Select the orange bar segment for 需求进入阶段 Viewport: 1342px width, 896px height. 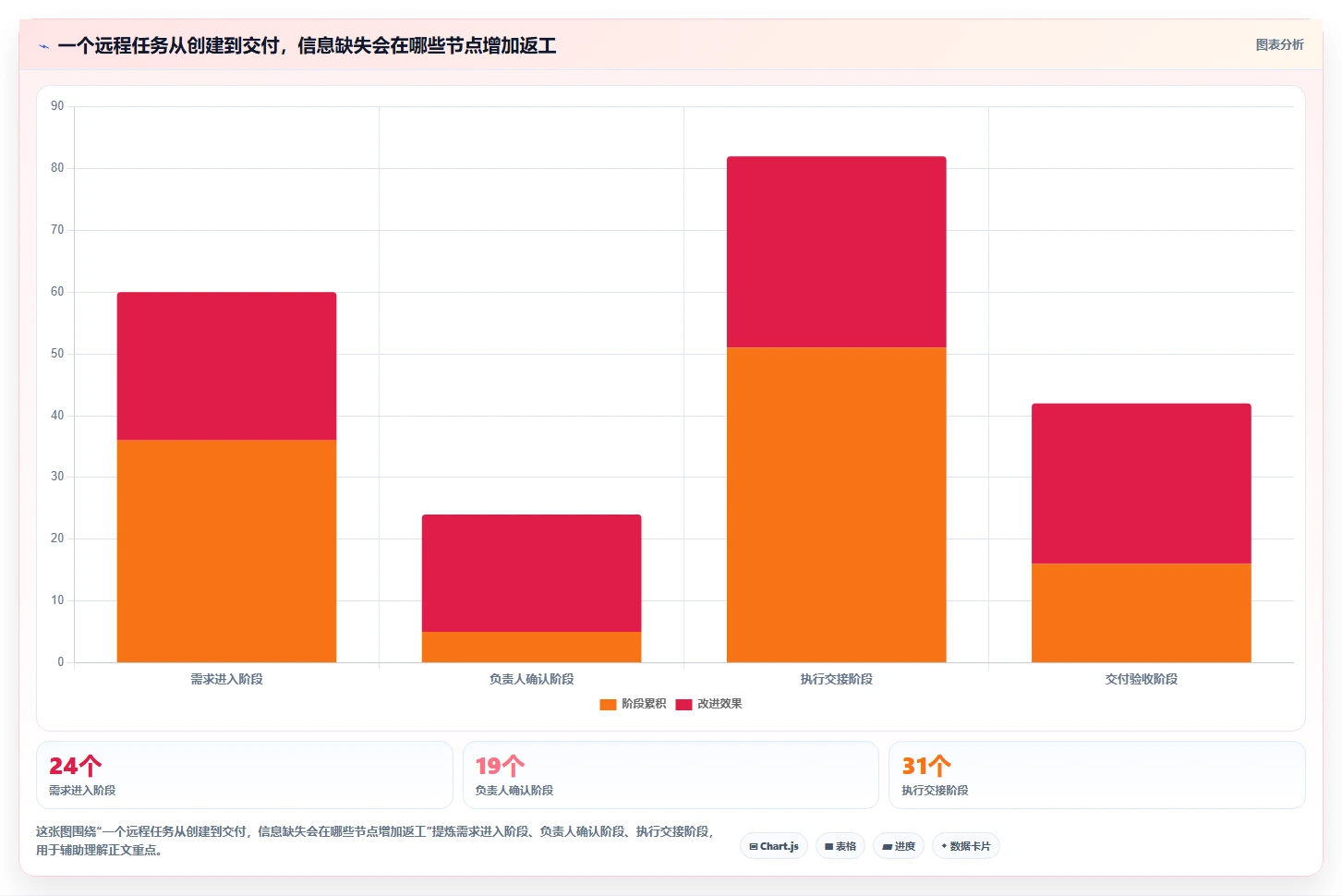[226, 551]
